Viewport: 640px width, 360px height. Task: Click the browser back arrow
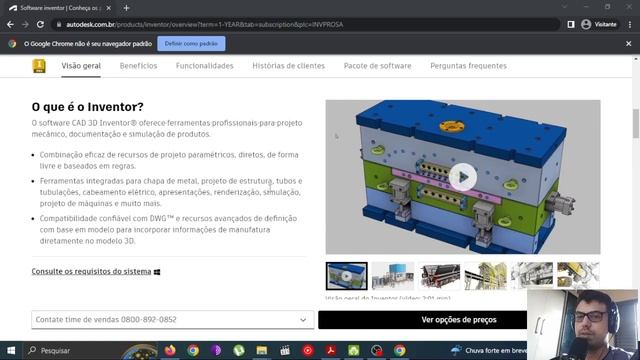[10, 24]
